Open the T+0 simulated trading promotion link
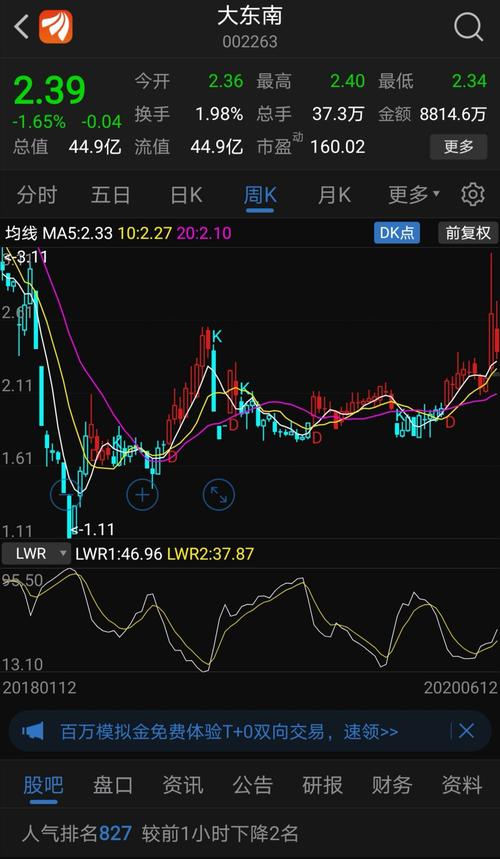 (229, 731)
